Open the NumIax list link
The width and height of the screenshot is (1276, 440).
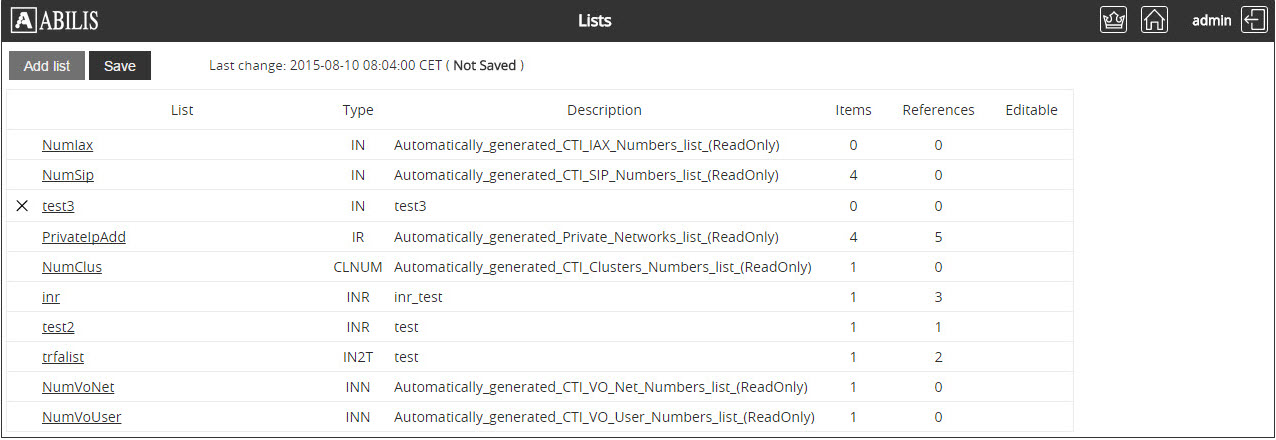coord(67,145)
